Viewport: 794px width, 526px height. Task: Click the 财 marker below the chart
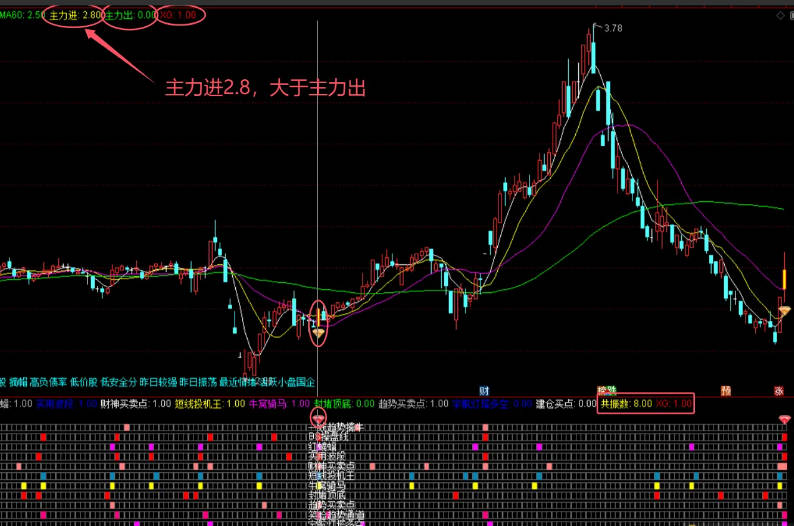484,390
